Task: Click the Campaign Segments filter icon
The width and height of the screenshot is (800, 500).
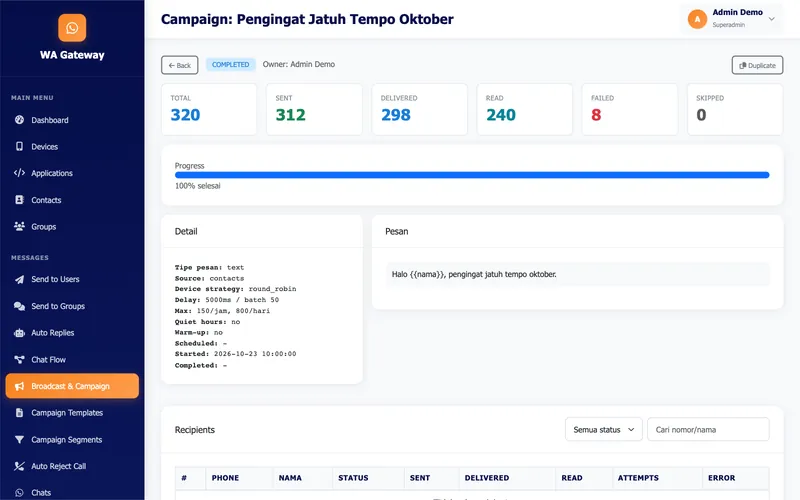Action: [19, 440]
